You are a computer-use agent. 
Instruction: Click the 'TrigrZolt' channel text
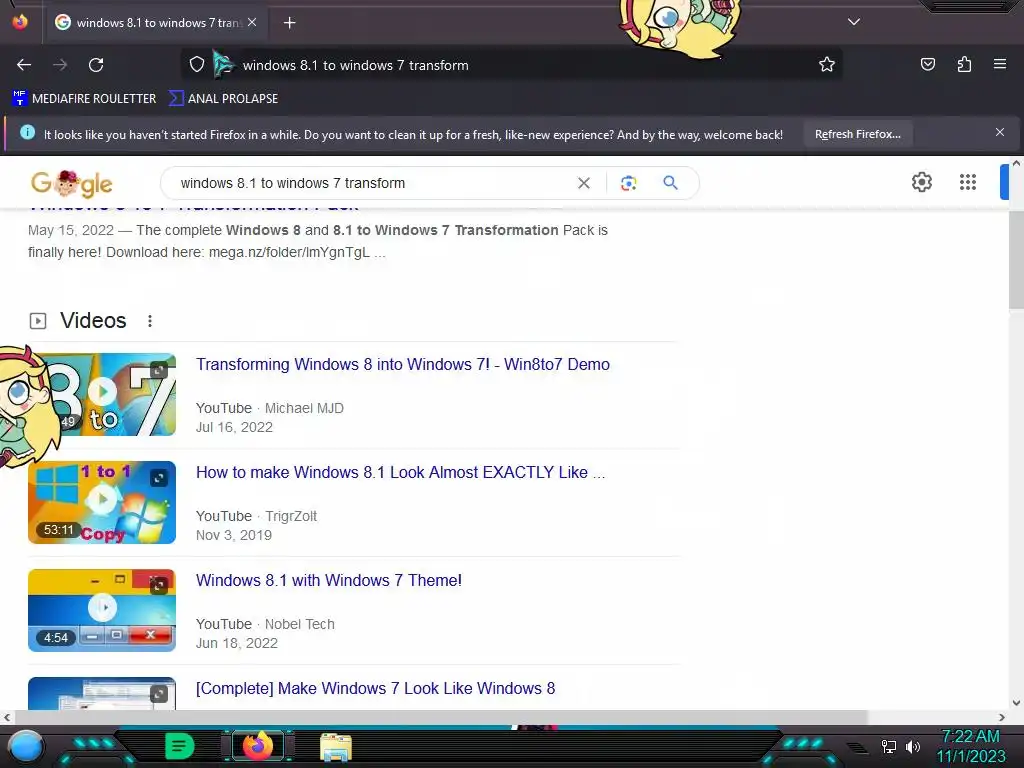[x=291, y=516]
